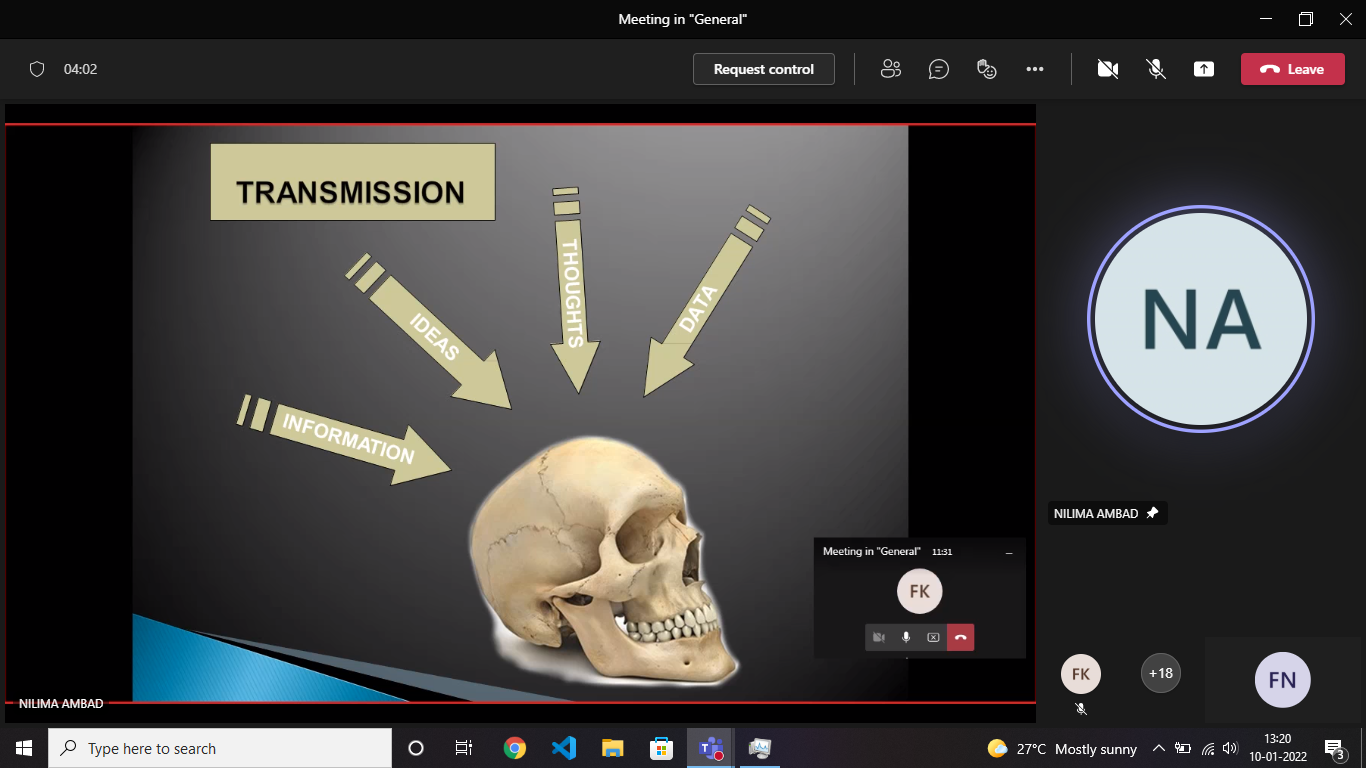Open the meeting chat
This screenshot has width=1366, height=768.
pyautogui.click(x=938, y=69)
